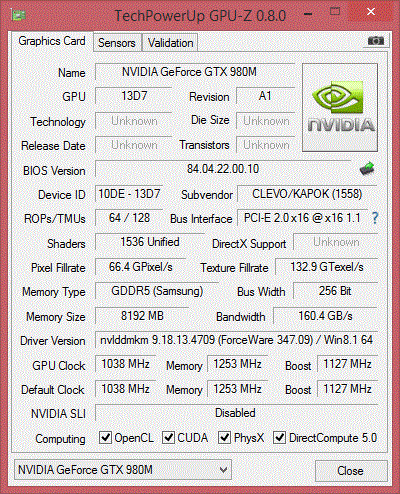Switch to the Validation tab
The width and height of the screenshot is (400, 494).
170,43
